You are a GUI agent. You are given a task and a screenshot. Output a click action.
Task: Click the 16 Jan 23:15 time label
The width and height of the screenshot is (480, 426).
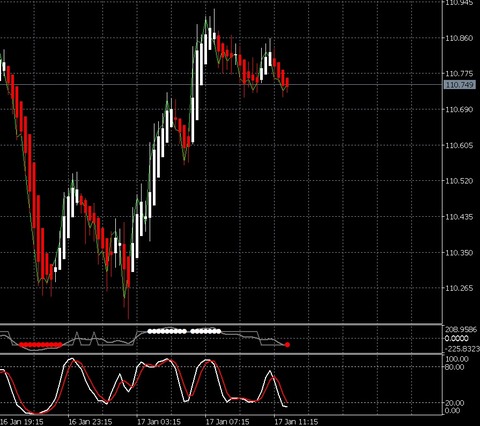pyautogui.click(x=90, y=422)
